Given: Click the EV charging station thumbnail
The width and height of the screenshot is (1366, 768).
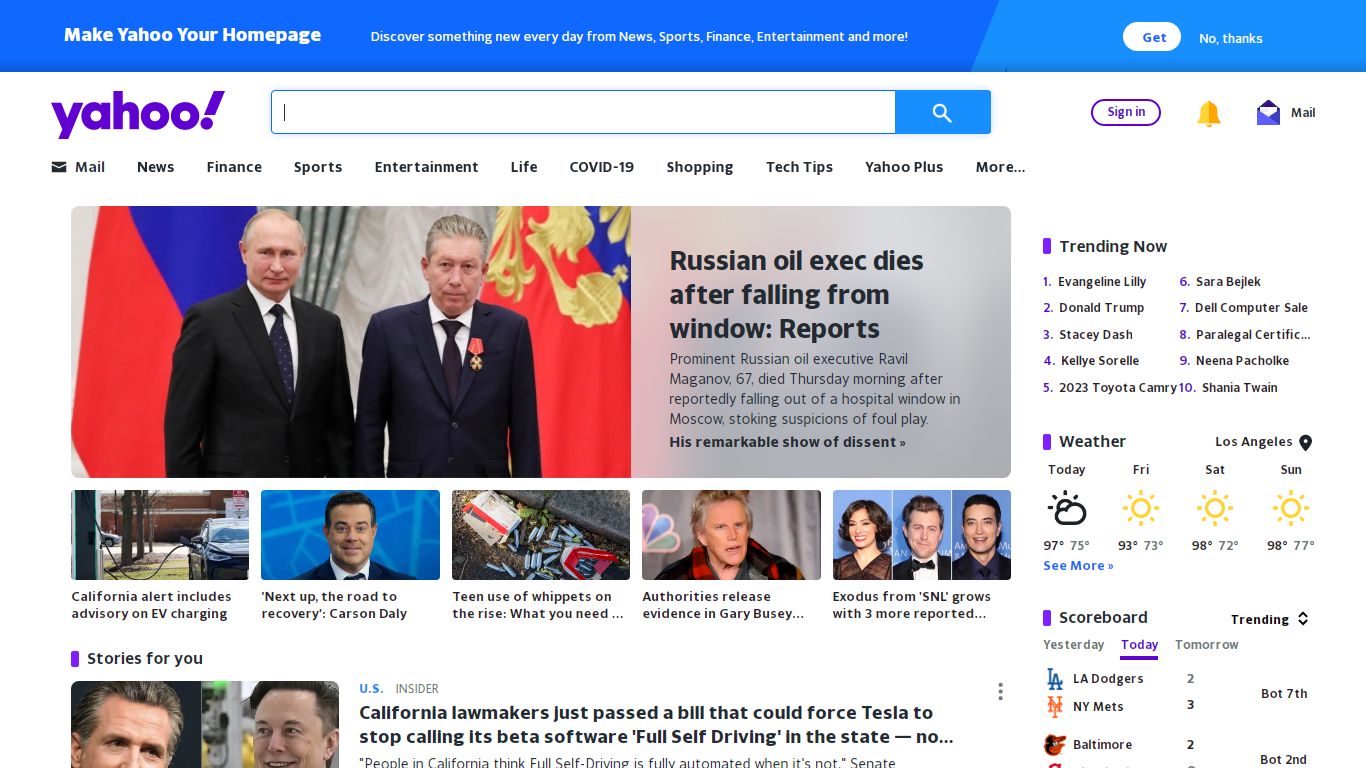Looking at the screenshot, I should tap(160, 535).
